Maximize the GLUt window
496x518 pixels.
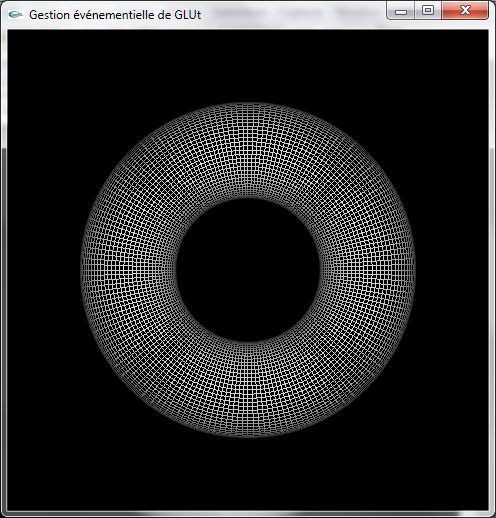(x=428, y=11)
